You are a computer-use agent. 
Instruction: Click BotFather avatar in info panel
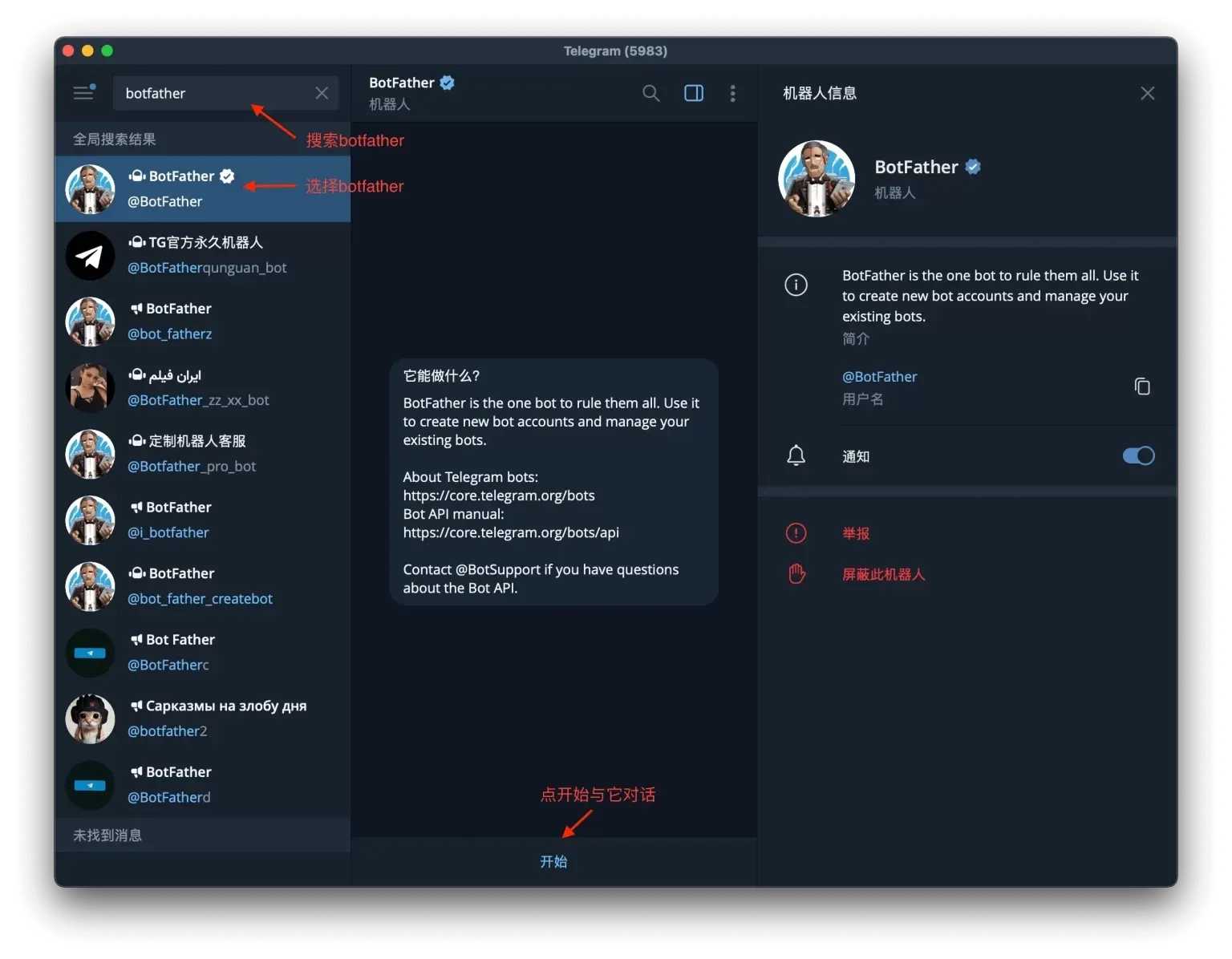tap(817, 179)
